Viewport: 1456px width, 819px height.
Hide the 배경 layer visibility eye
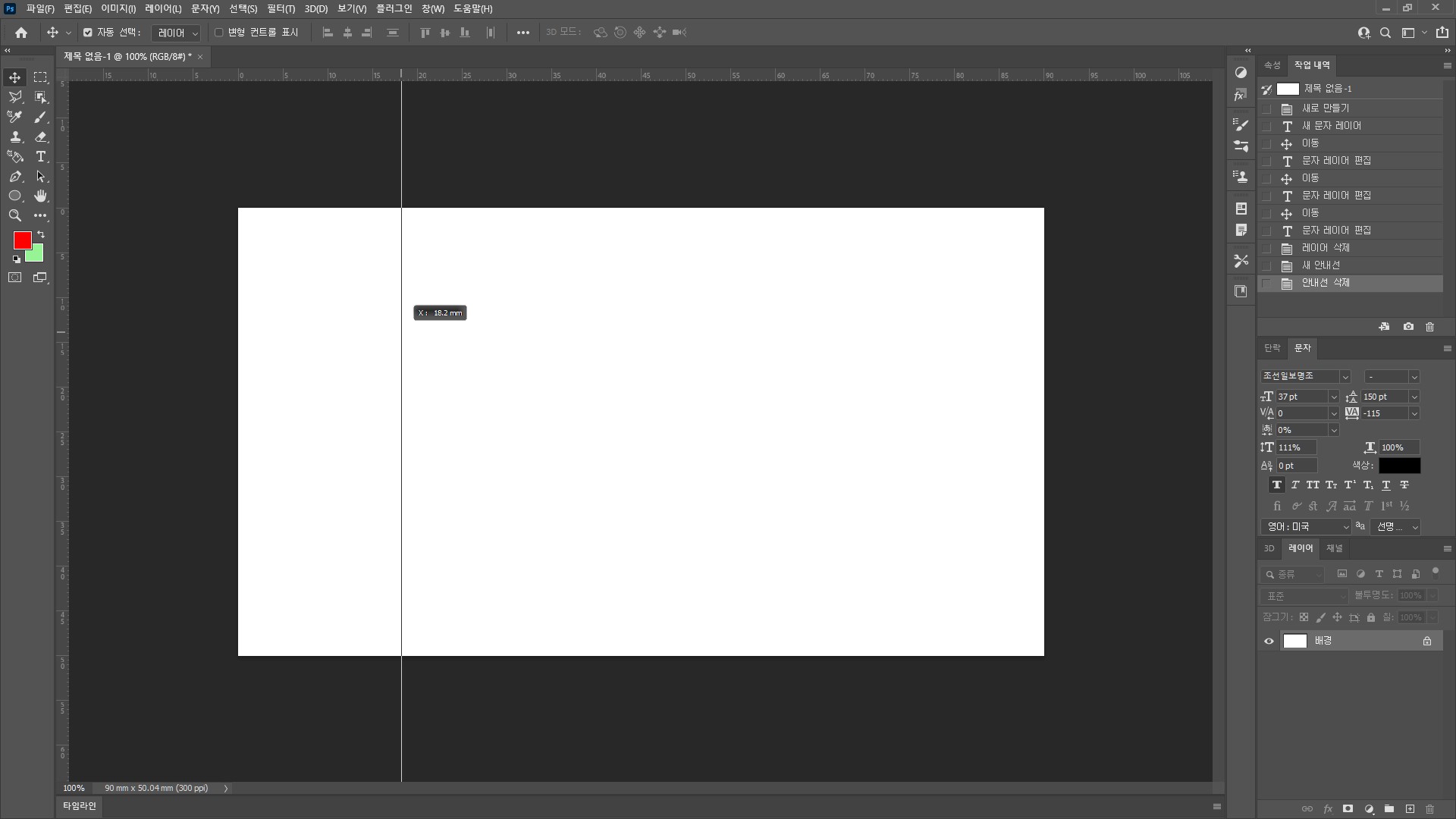point(1269,642)
